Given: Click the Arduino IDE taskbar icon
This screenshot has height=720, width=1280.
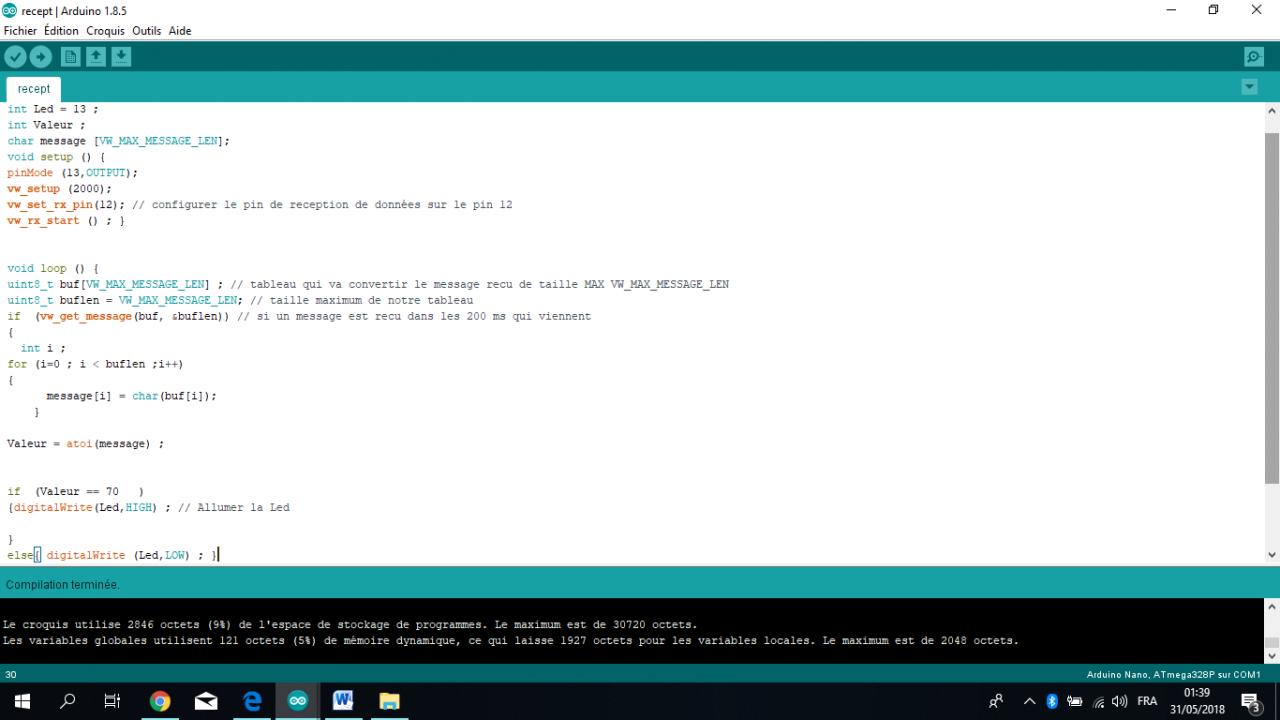Looking at the screenshot, I should point(298,701).
